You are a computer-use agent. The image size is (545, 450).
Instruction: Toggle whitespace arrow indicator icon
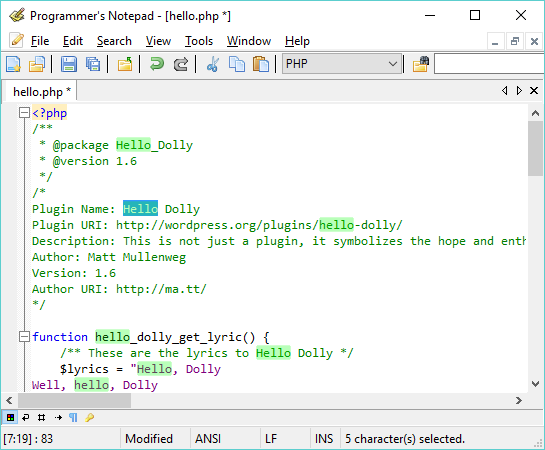(x=58, y=417)
